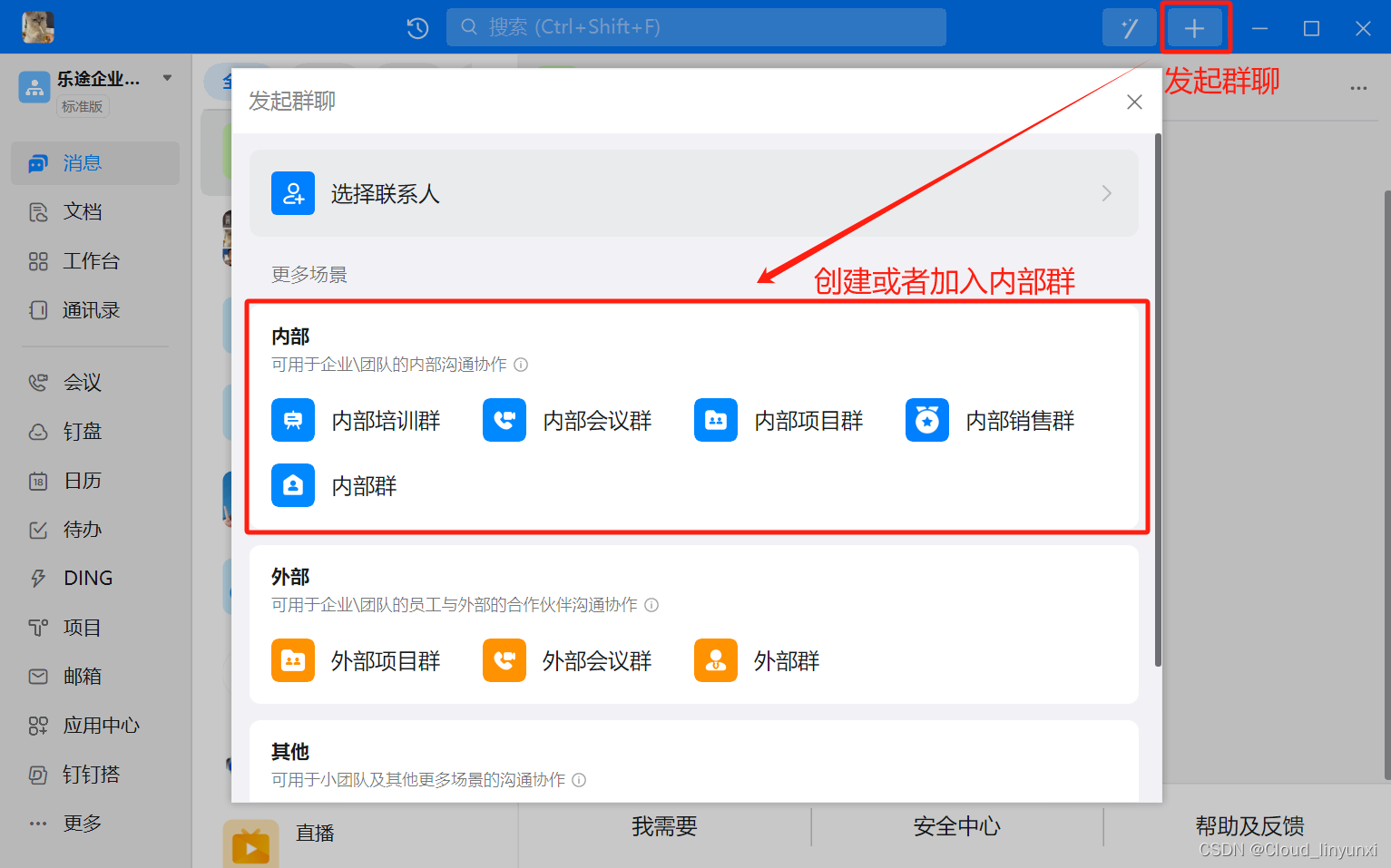Click the 内部销售群 icon
The width and height of the screenshot is (1391, 868).
(927, 420)
